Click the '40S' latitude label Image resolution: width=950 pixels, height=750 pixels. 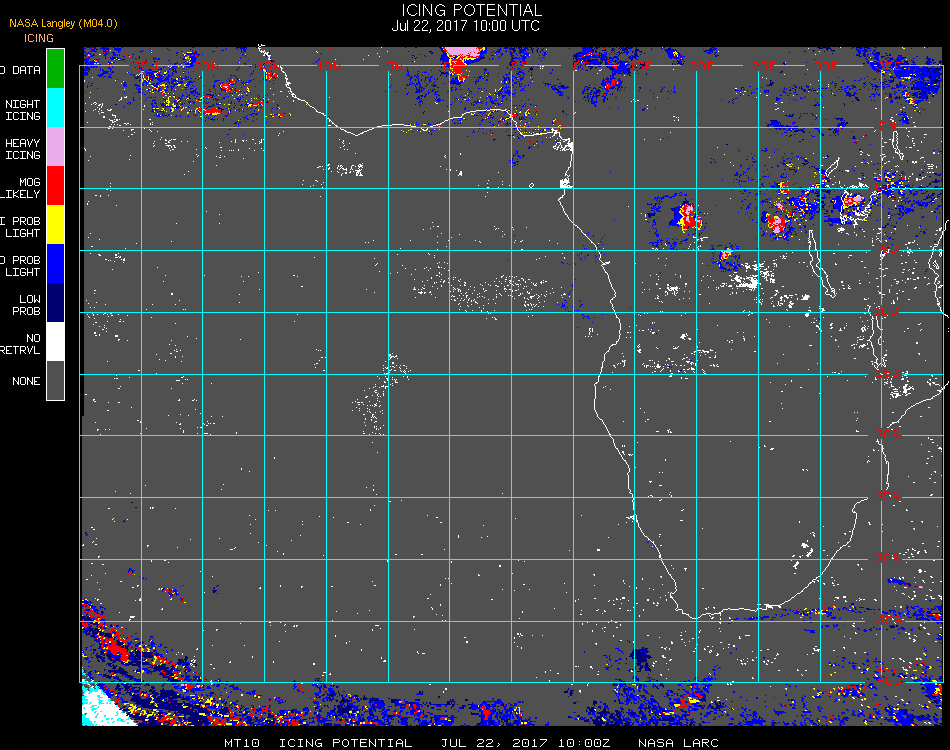pyautogui.click(x=889, y=682)
